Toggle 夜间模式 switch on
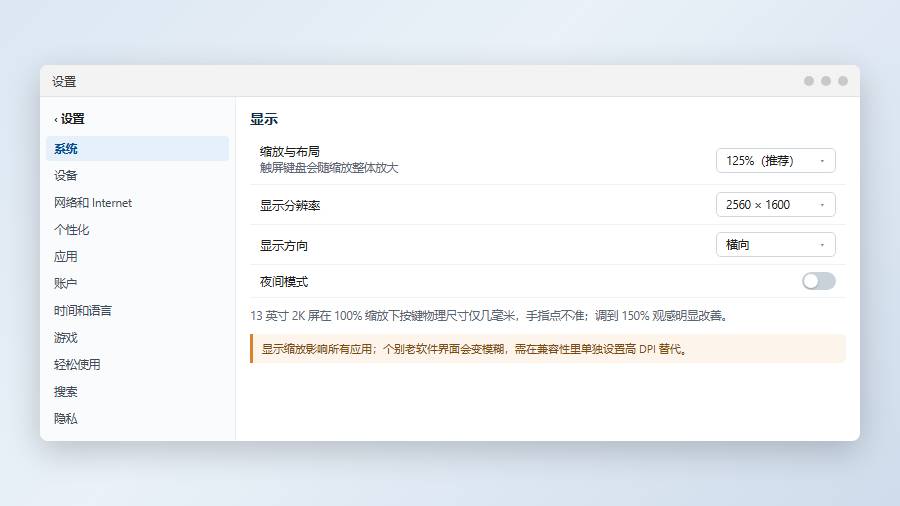This screenshot has width=900, height=506. (818, 281)
